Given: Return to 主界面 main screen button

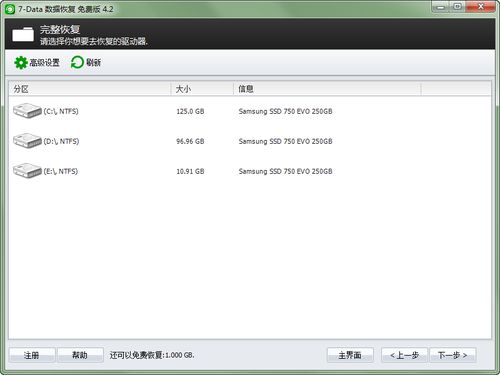Looking at the screenshot, I should (350, 355).
